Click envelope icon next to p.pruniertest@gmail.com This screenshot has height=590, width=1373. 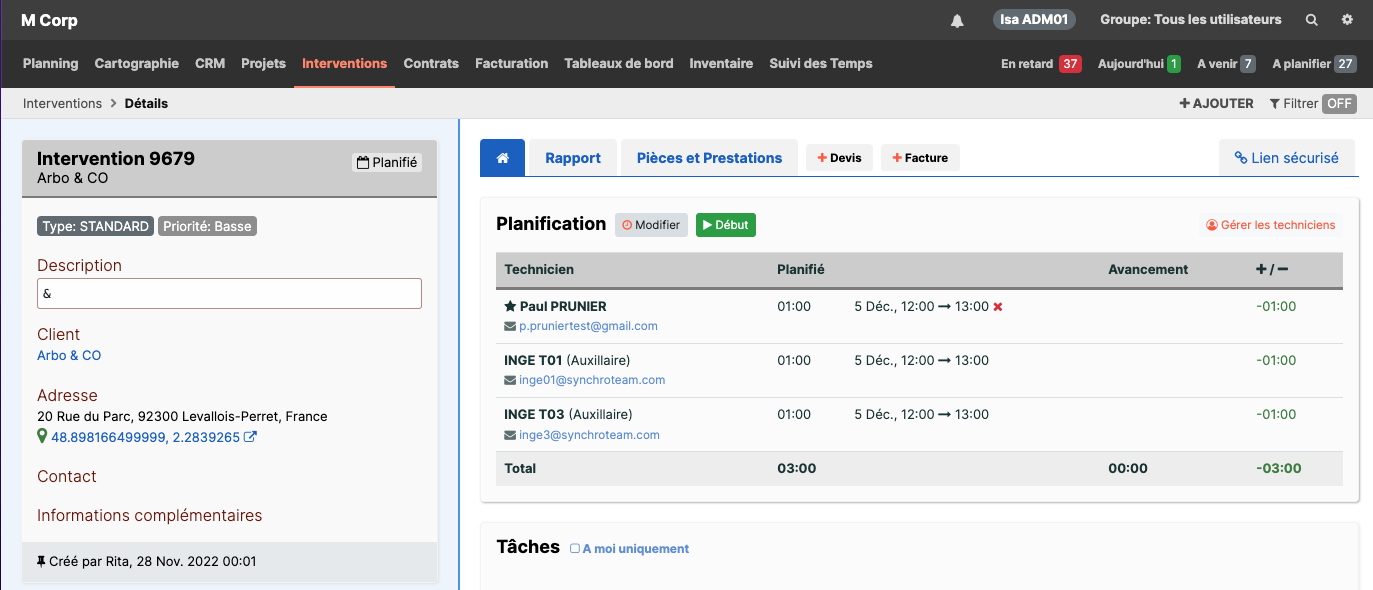click(x=510, y=326)
